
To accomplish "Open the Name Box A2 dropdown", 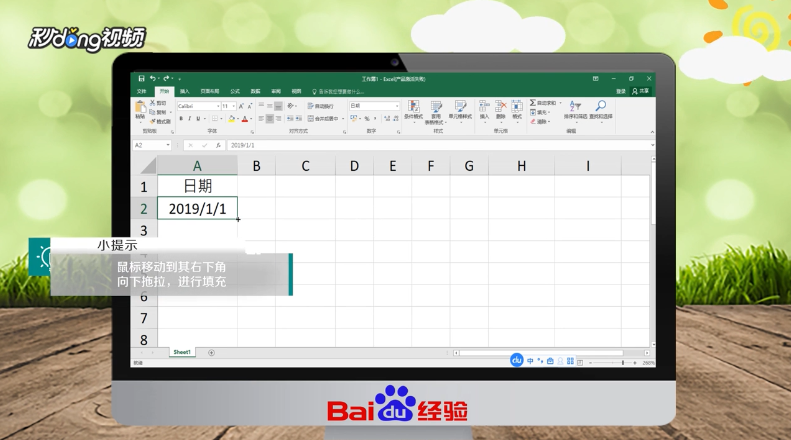I will coord(168,145).
